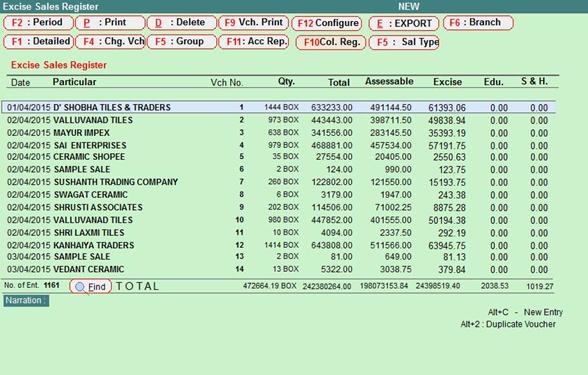Select the VEDANT CERAMIC entry
Screen dimensions: 588x375
(x=279, y=269)
